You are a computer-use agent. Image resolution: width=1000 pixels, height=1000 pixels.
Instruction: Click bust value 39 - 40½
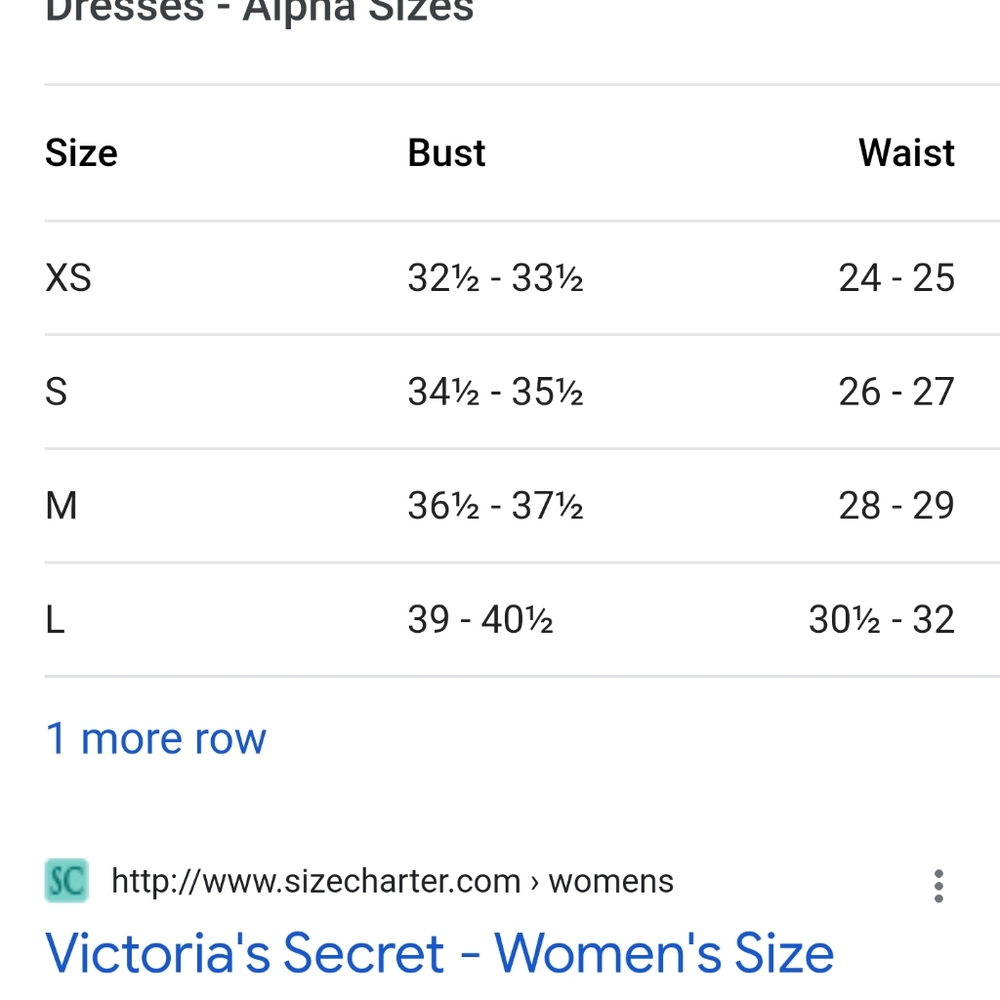coord(480,619)
